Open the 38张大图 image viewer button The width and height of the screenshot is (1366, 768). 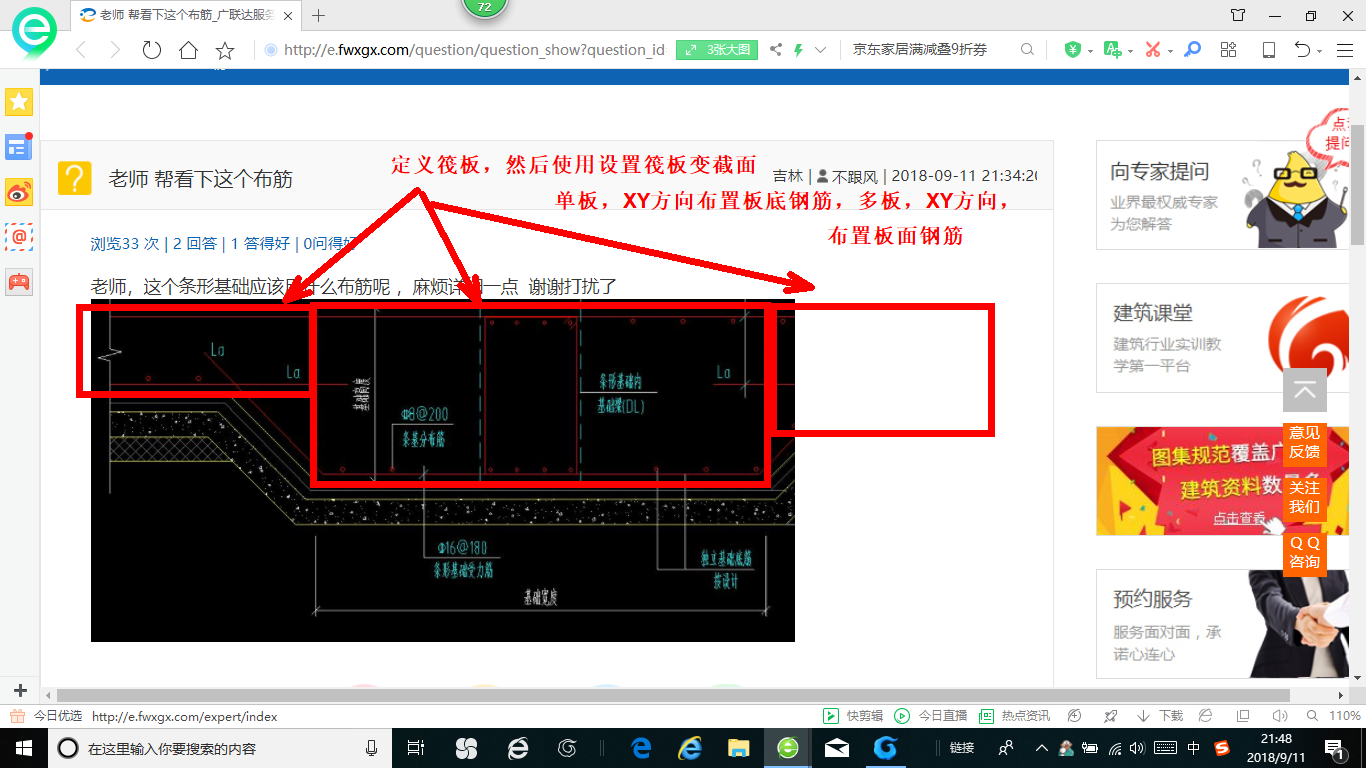click(x=717, y=50)
